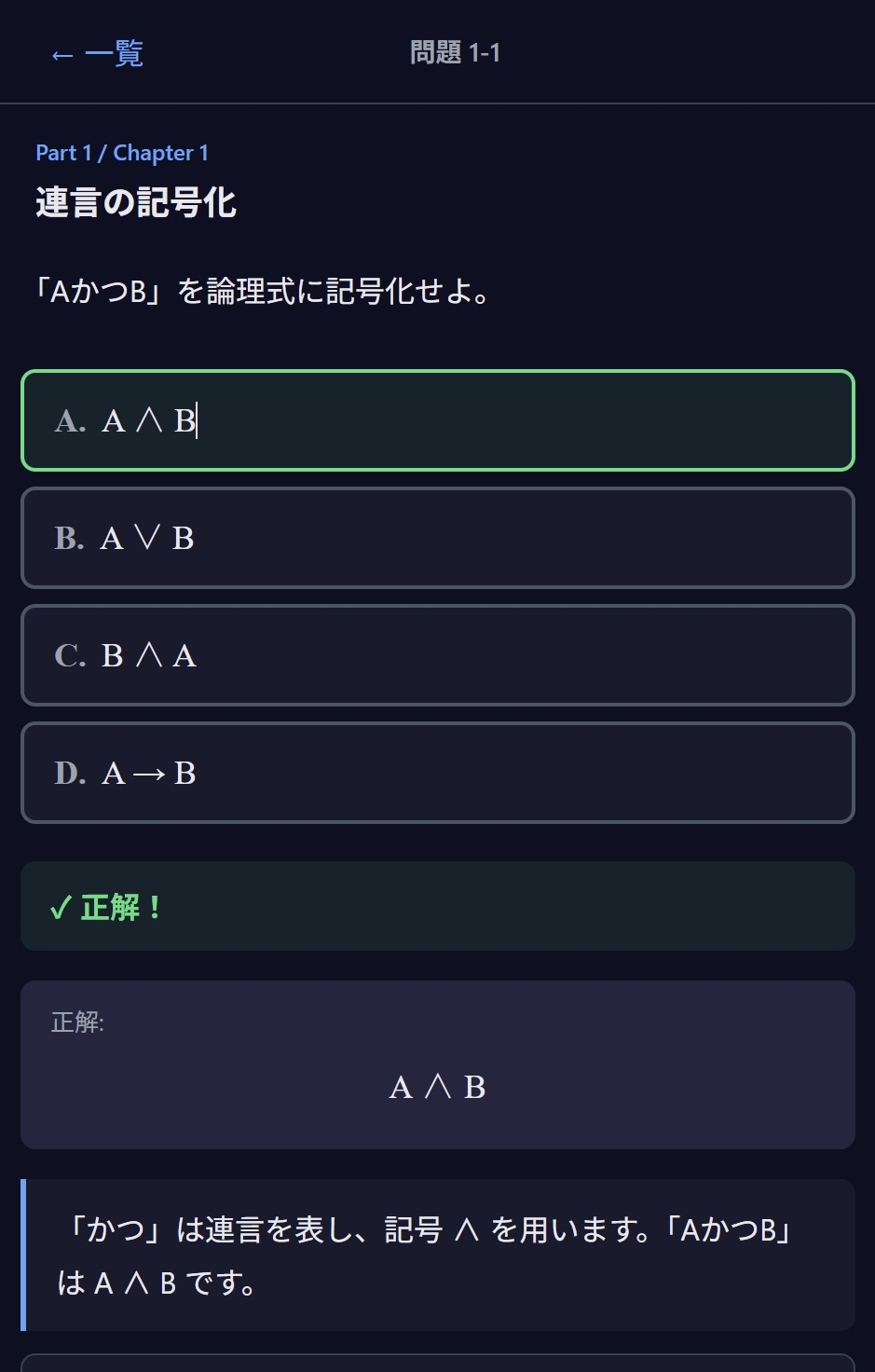Viewport: 875px width, 1372px height.
Task: Click the green checkmark next to 正解！
Action: pos(61,907)
